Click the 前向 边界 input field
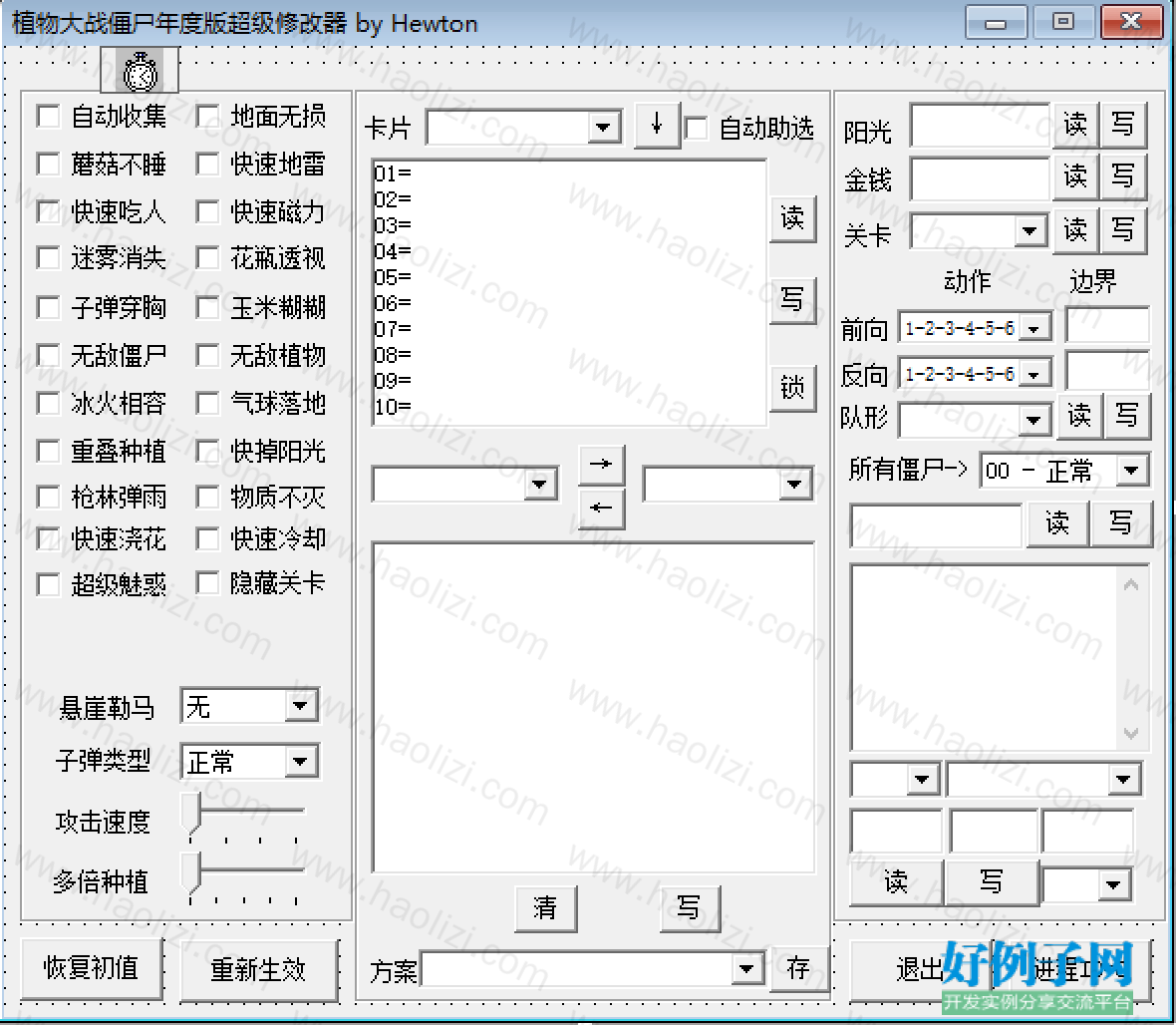 click(x=1108, y=326)
